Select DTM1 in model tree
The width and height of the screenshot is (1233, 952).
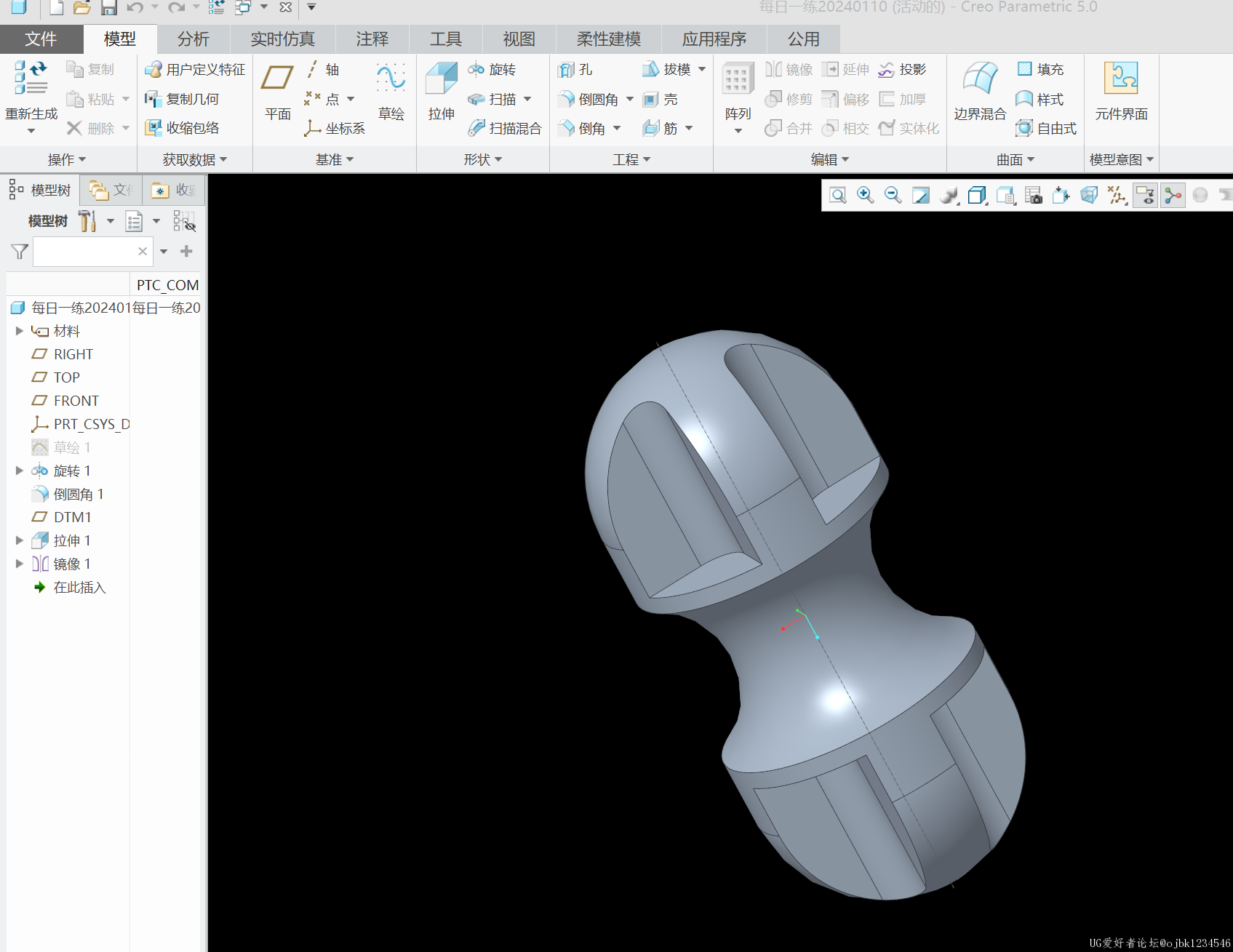click(x=62, y=517)
